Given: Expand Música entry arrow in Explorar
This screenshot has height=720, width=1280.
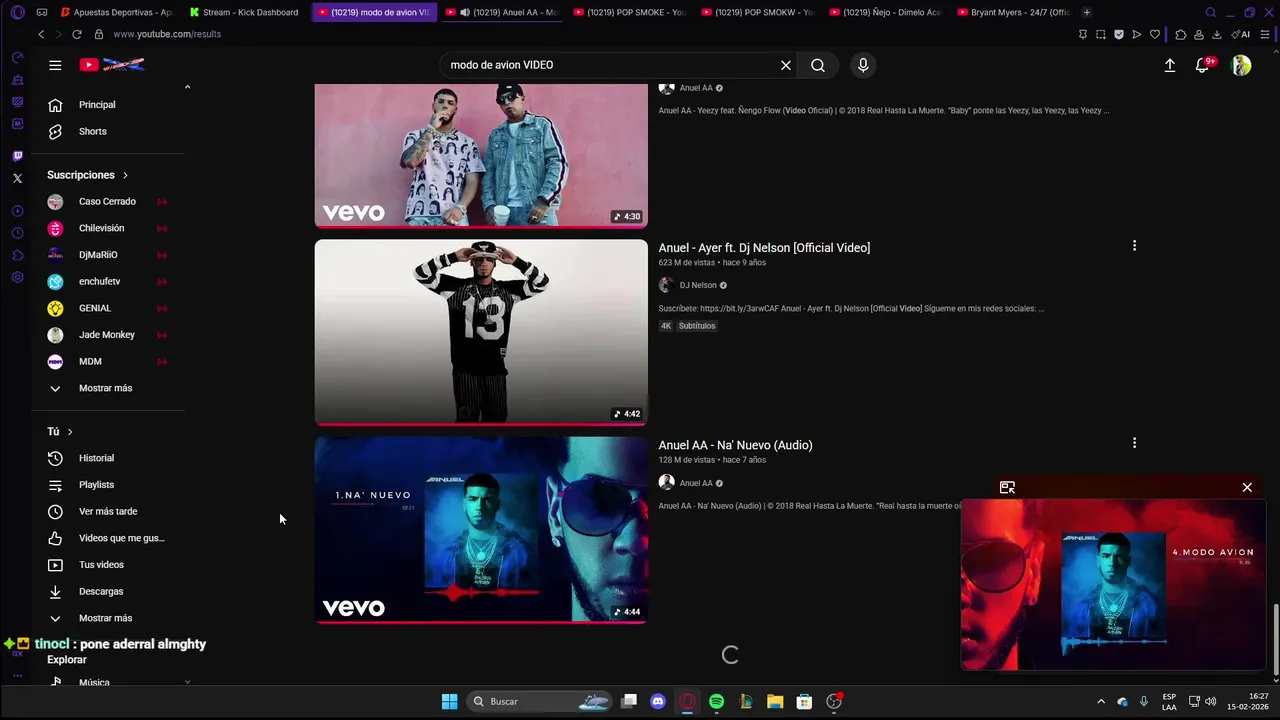Looking at the screenshot, I should (188, 682).
